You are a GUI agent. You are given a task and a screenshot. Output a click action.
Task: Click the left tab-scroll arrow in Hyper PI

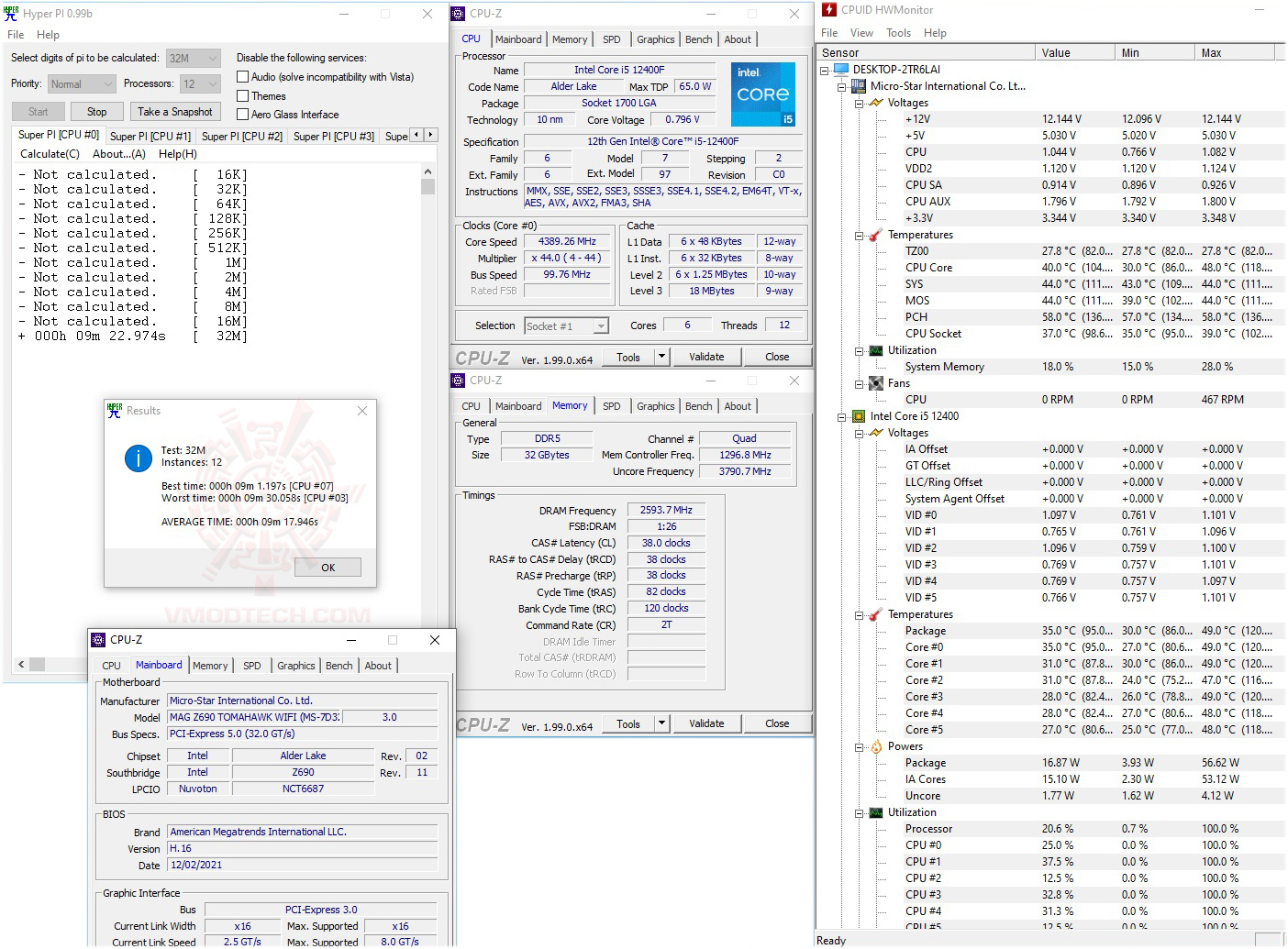(416, 135)
